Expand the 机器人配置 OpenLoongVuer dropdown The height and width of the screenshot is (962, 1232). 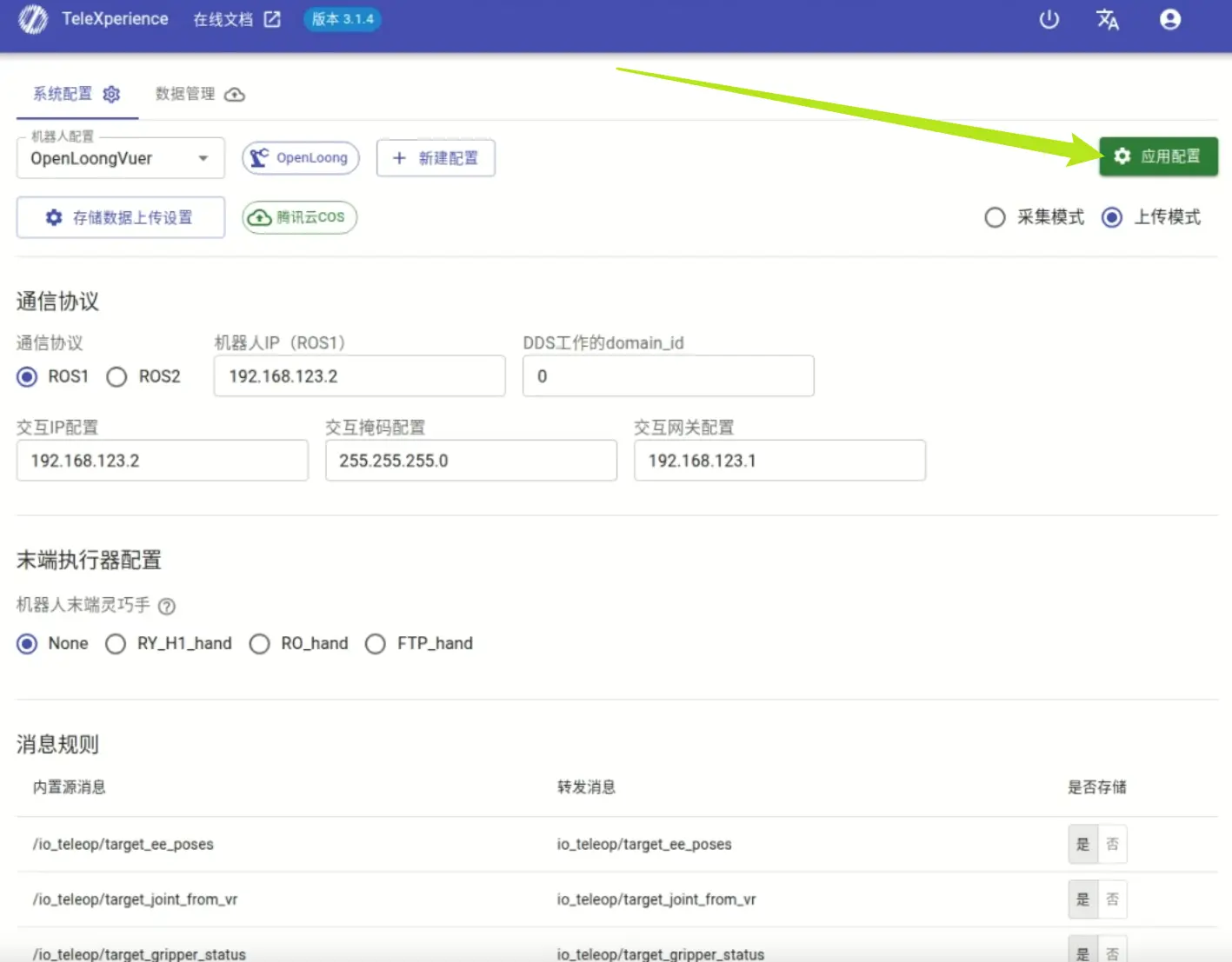pyautogui.click(x=121, y=158)
